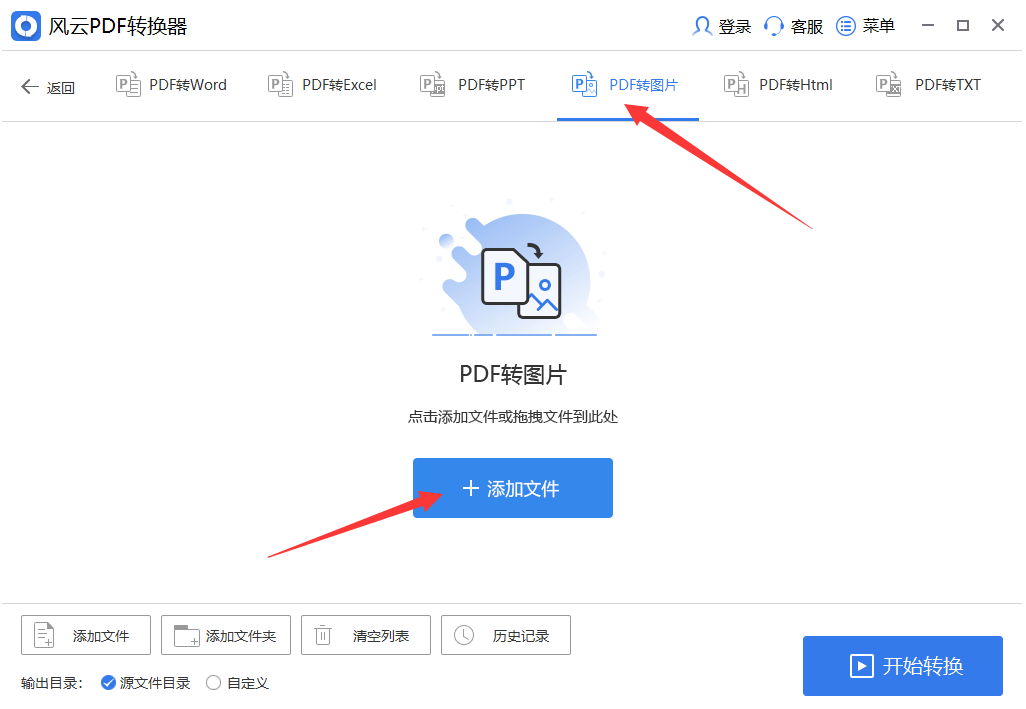This screenshot has width=1026, height=709.
Task: Click the 返回 back arrow
Action: click(30, 87)
